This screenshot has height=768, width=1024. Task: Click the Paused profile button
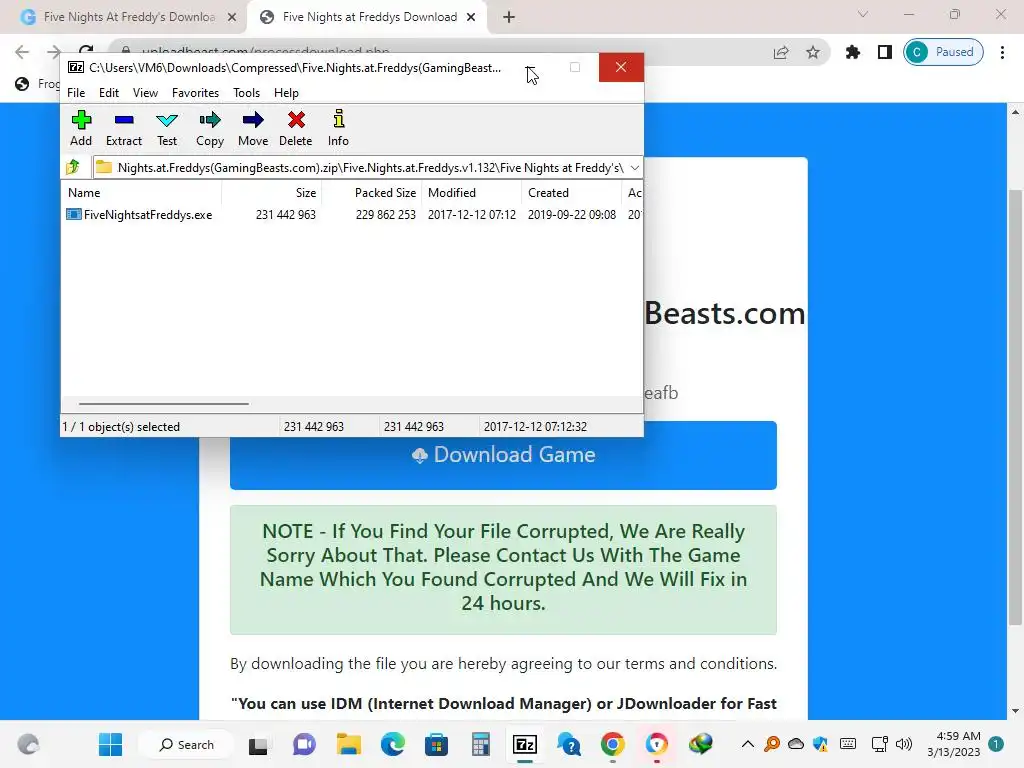coord(943,52)
